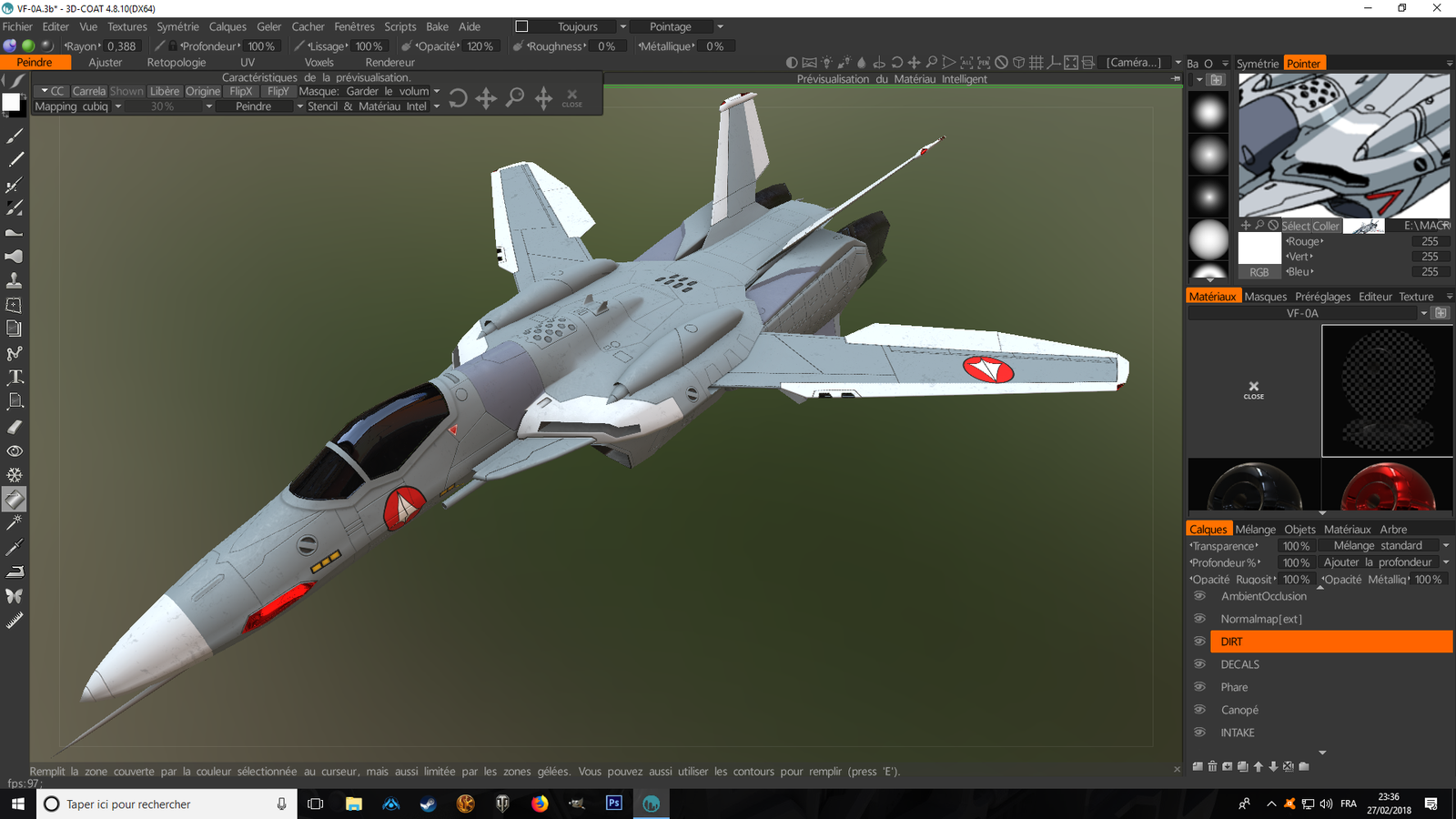1456x819 pixels.
Task: Open the Textures menu
Action: (127, 26)
